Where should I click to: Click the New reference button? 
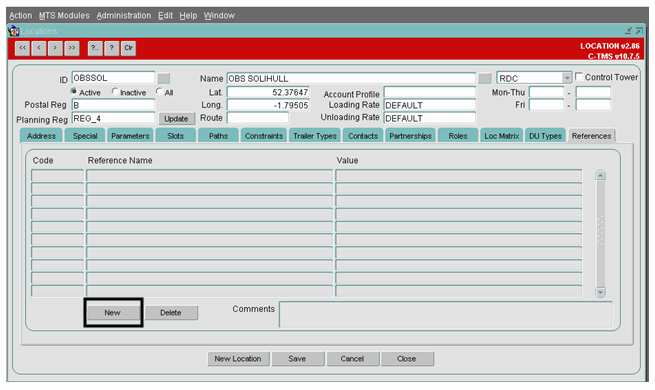[112, 312]
